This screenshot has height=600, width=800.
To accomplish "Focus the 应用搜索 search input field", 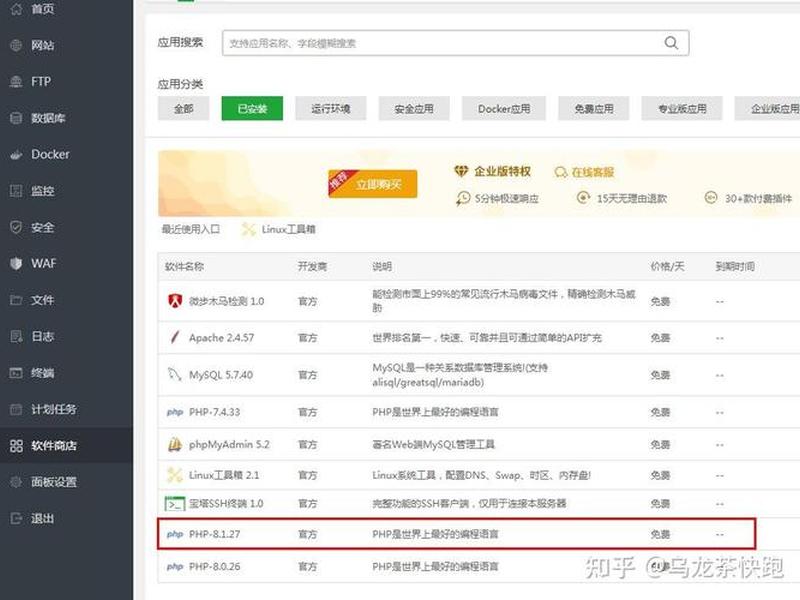I will click(x=455, y=43).
